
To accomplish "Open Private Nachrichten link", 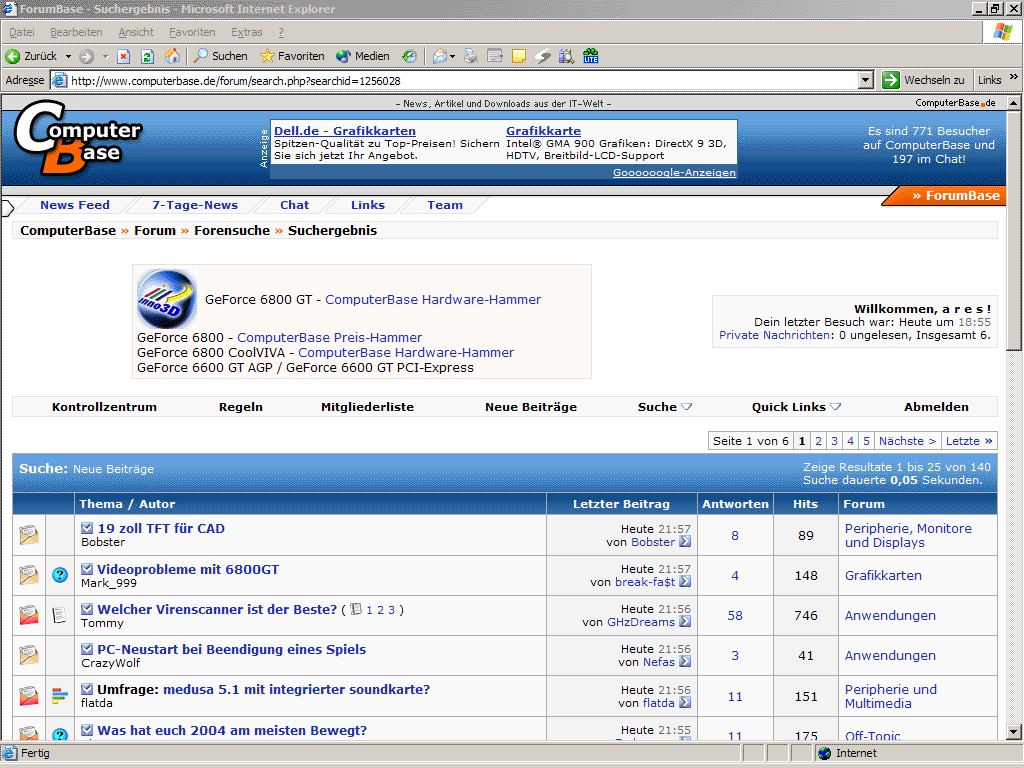I will 775,335.
